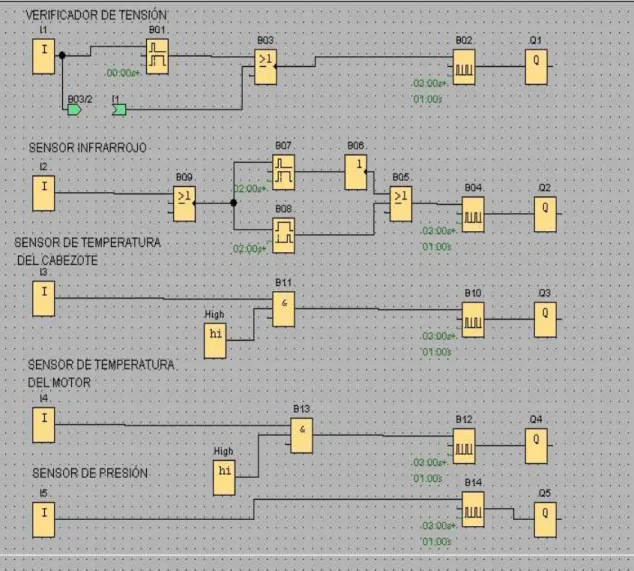This screenshot has height=571, width=634.
Task: Click the B06 NOT inverter block
Action: point(356,172)
